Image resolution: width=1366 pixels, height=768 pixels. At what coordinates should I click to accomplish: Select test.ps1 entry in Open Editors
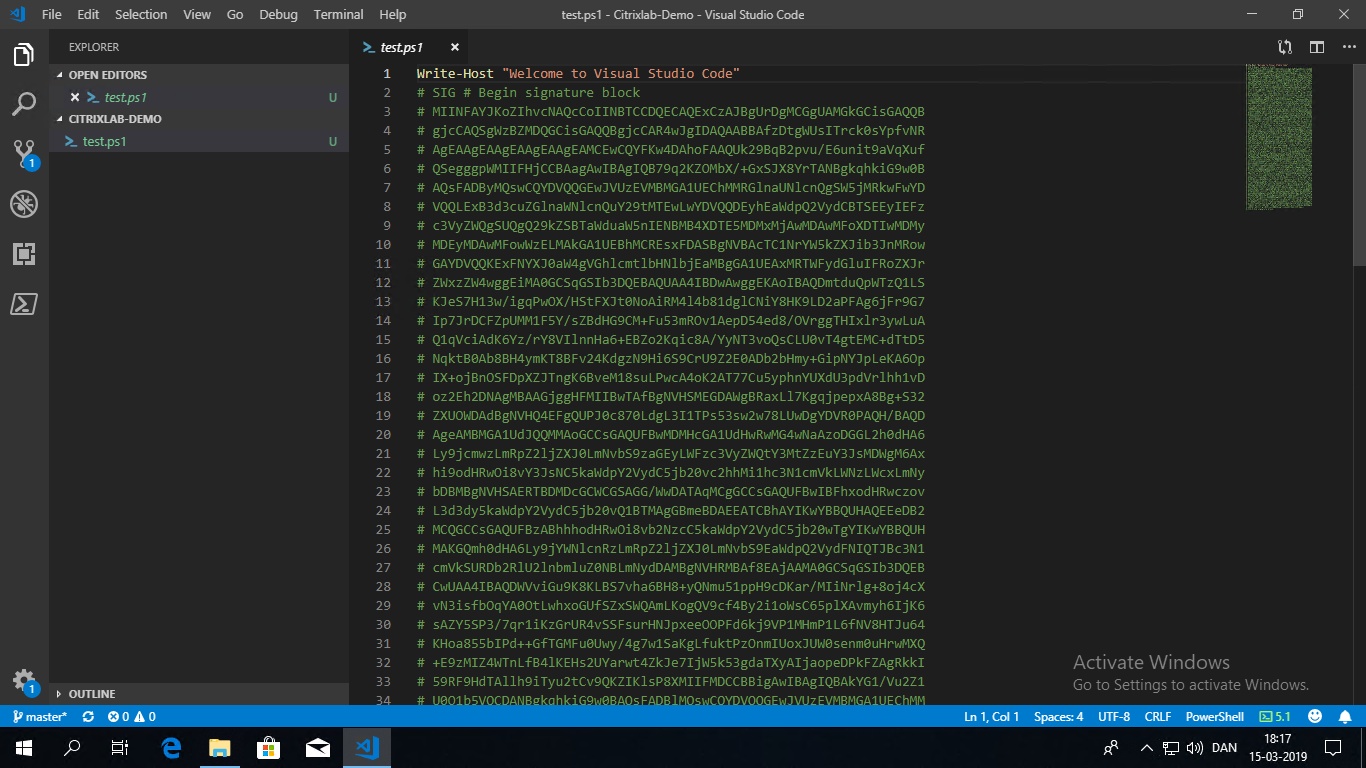[x=198, y=97]
